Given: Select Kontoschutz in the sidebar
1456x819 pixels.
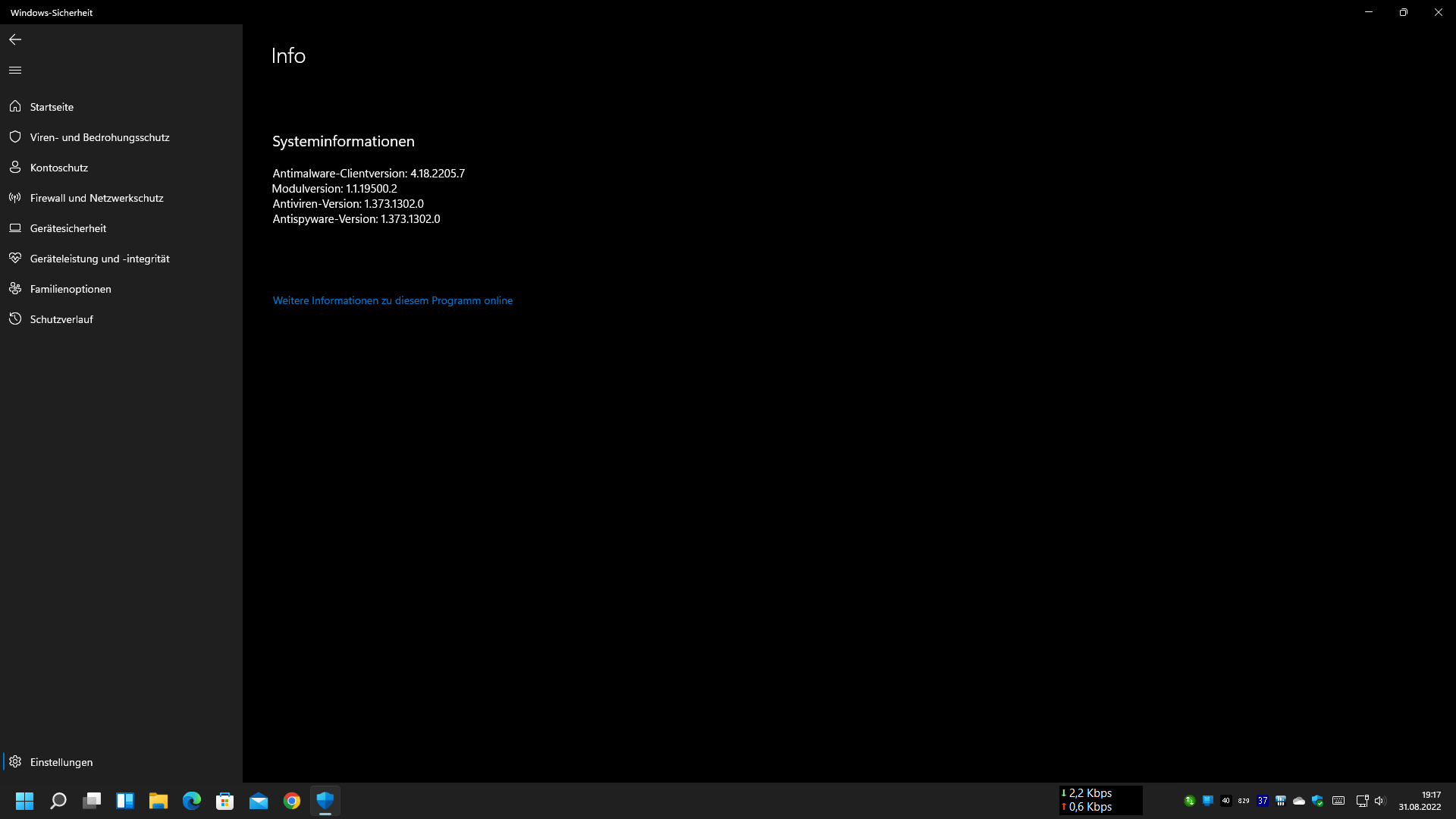Looking at the screenshot, I should pos(121,168).
